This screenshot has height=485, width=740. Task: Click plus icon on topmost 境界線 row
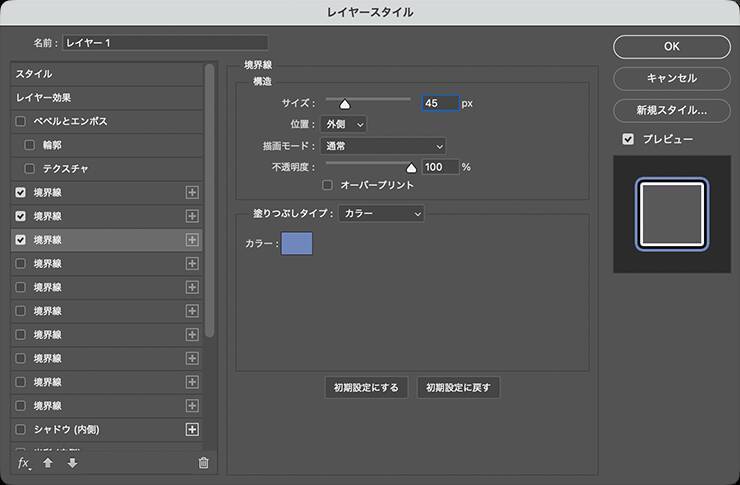point(192,192)
